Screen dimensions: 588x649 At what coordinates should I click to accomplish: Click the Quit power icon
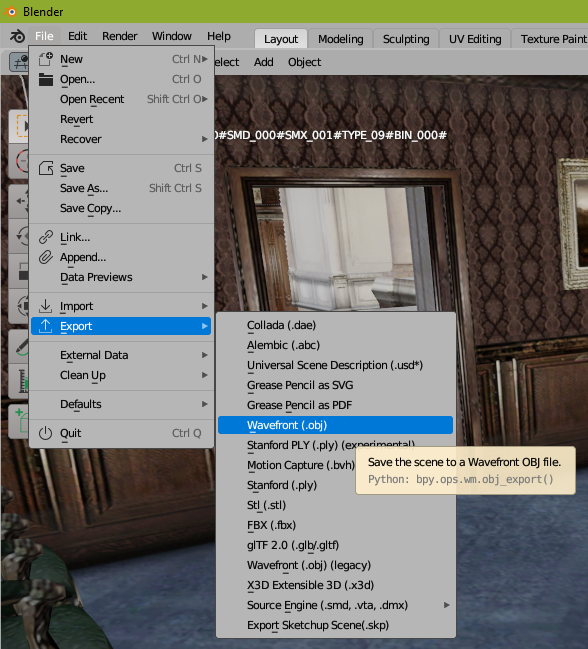point(46,433)
